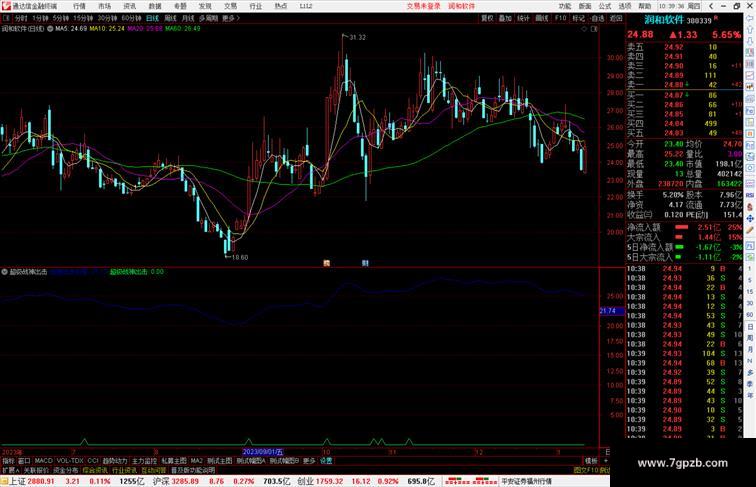The height and width of the screenshot is (487, 756).
Task: Select the CCI indicator tab
Action: 93,461
